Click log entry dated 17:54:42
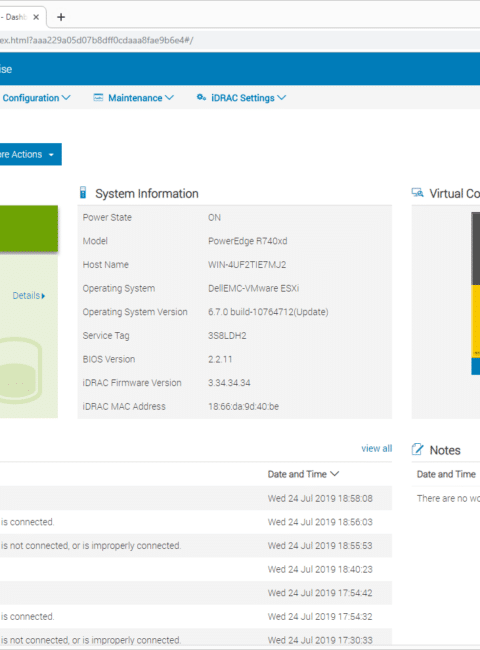The width and height of the screenshot is (480, 650). (x=196, y=593)
